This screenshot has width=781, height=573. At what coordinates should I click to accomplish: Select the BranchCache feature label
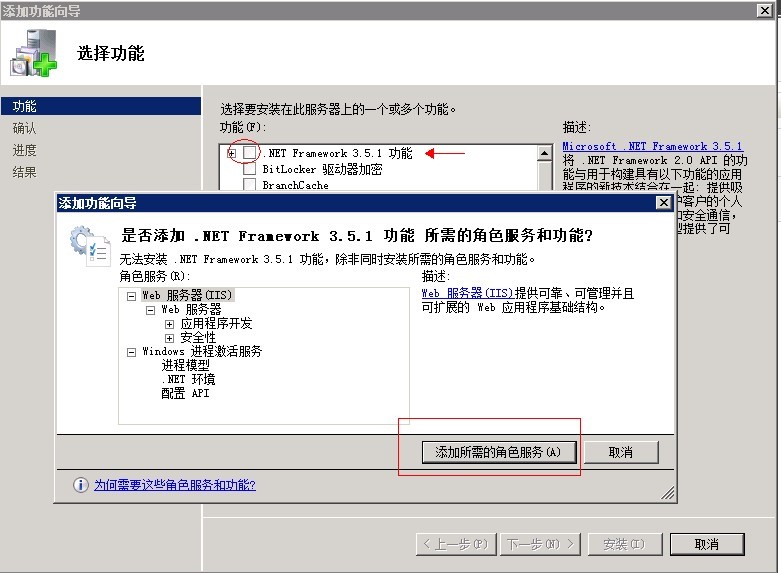coord(295,185)
